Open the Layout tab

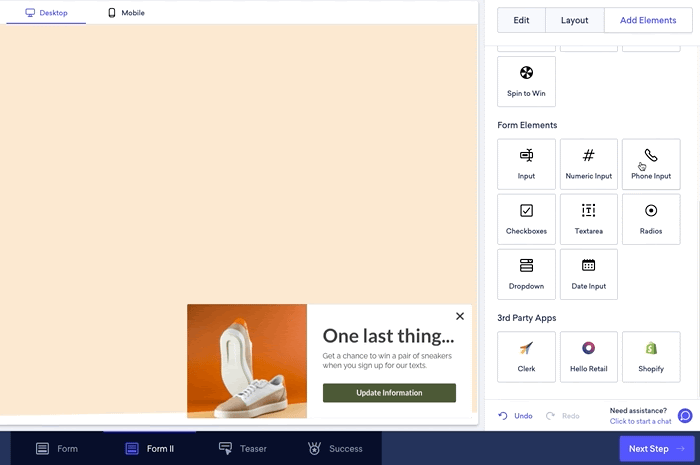[x=574, y=20]
